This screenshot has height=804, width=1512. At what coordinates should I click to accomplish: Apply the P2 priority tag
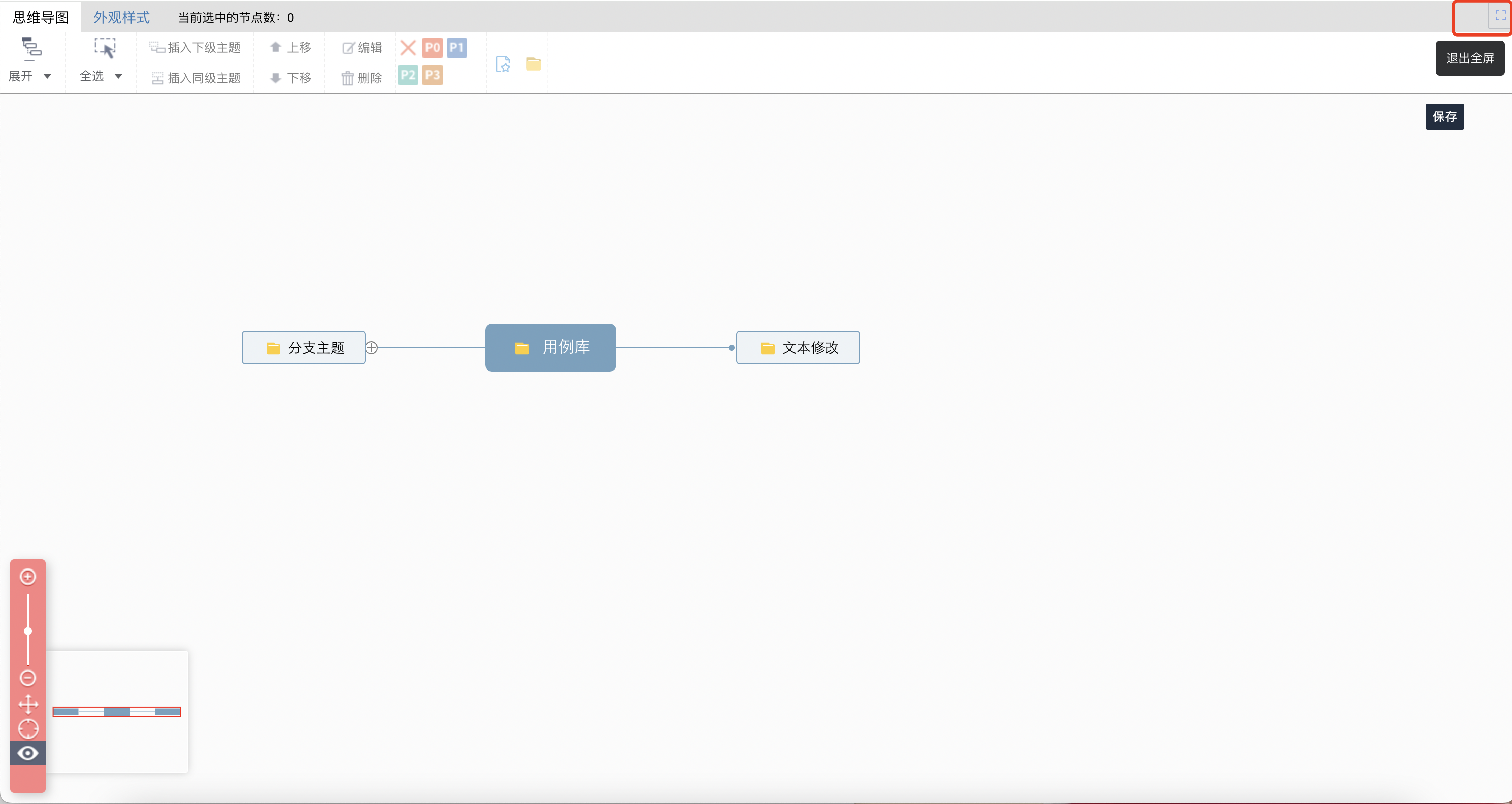pyautogui.click(x=408, y=75)
